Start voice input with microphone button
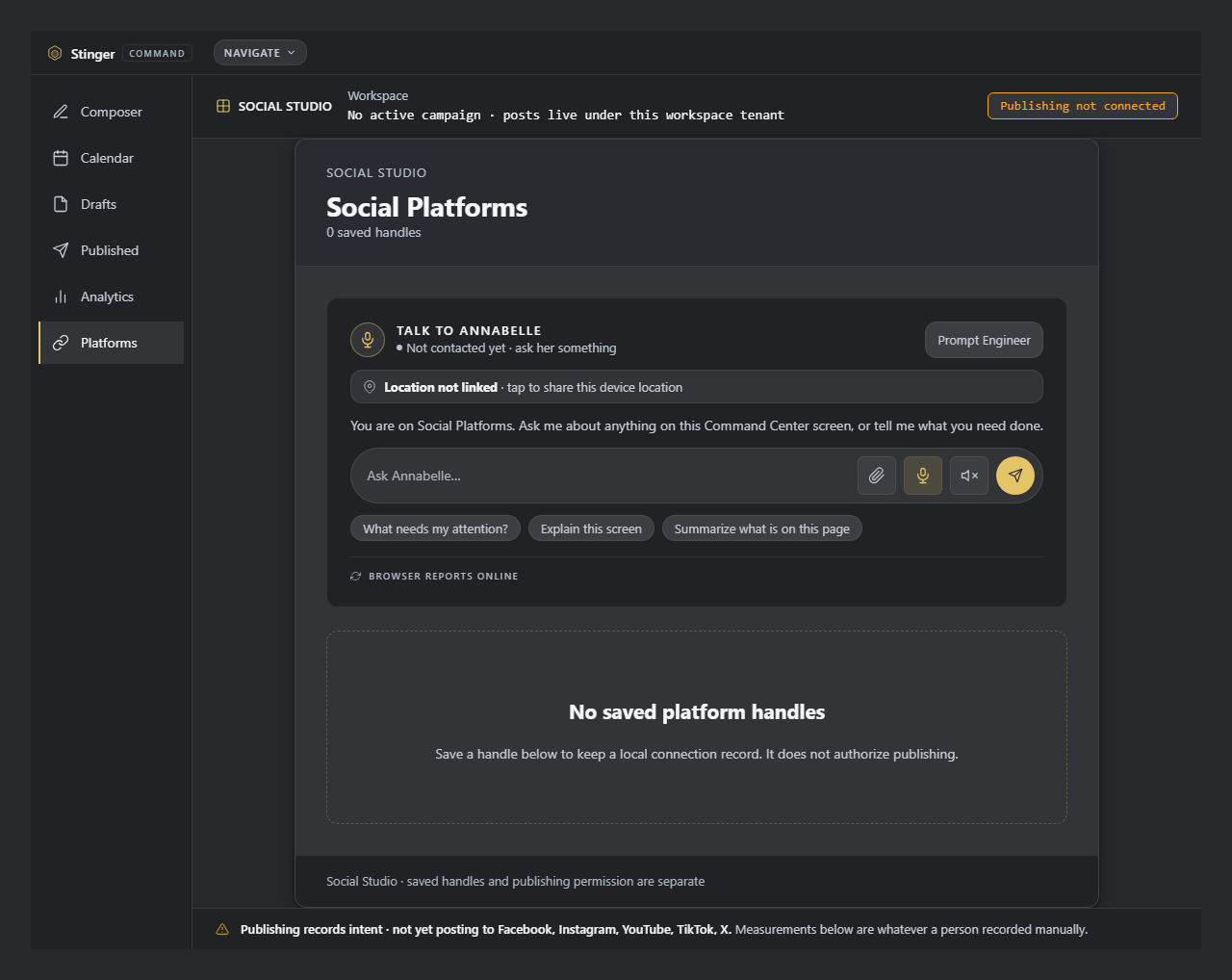 [x=923, y=476]
